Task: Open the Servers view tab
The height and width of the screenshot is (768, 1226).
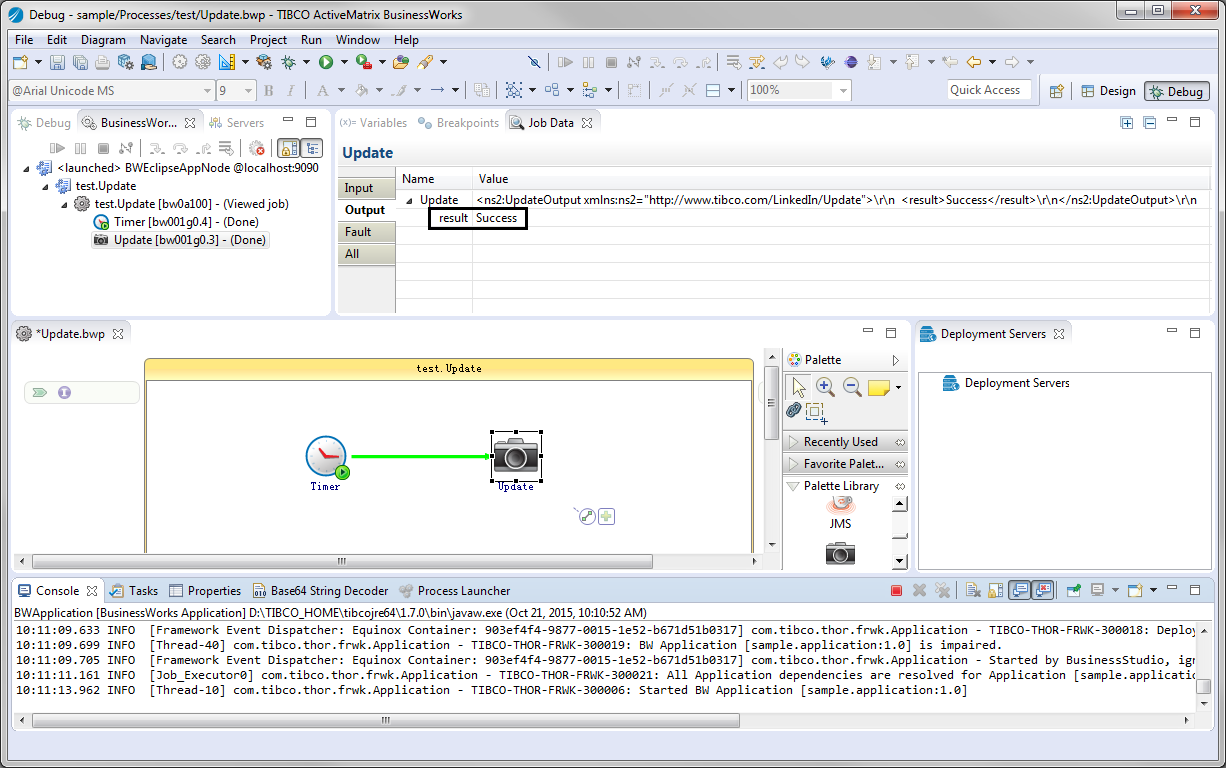Action: tap(236, 123)
